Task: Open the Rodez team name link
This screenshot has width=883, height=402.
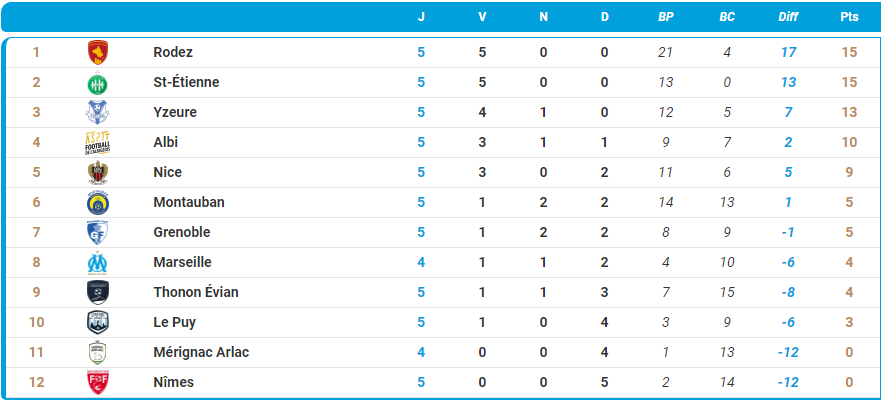Action: coord(173,52)
